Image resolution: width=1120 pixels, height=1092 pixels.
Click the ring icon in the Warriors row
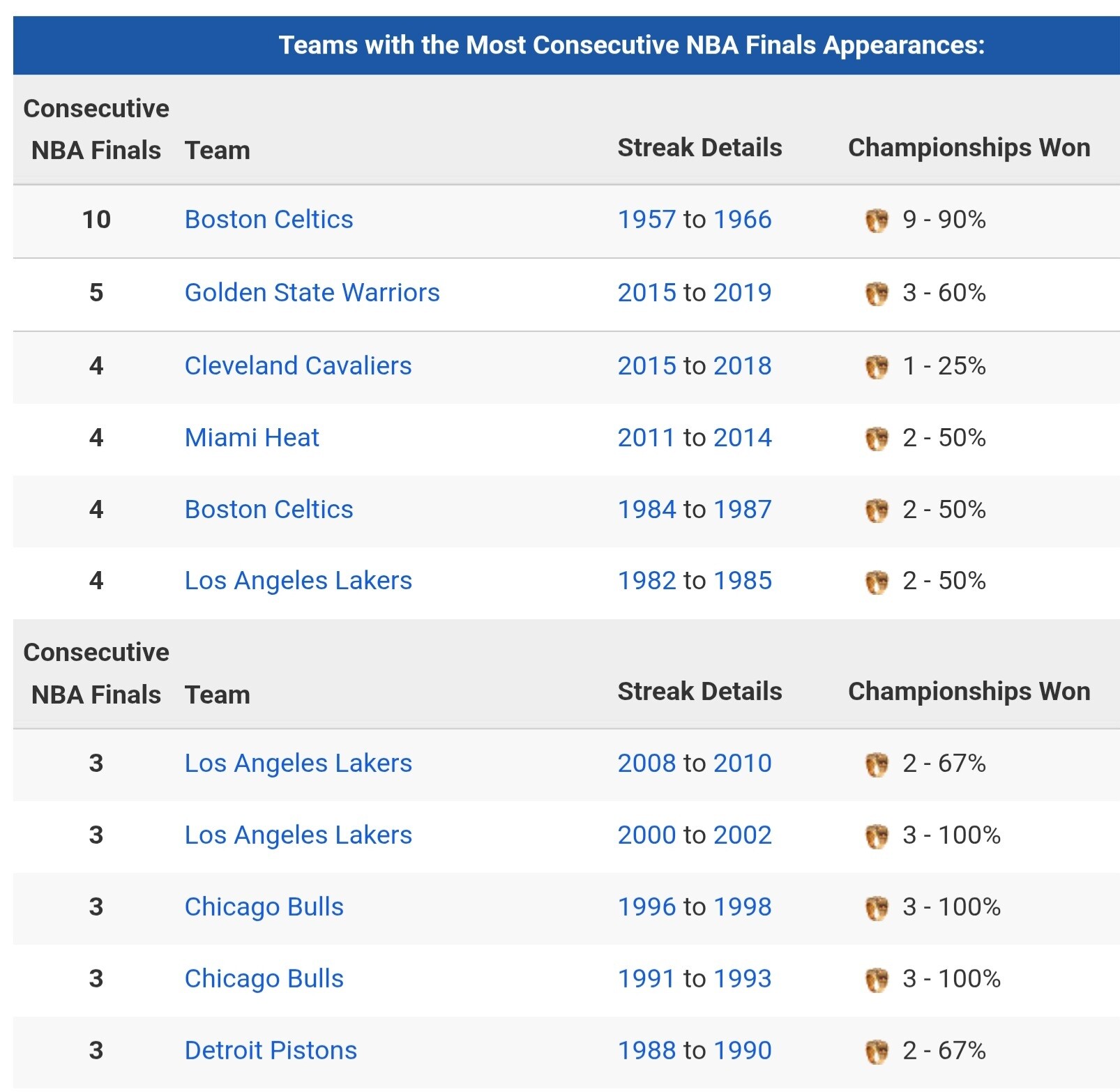pos(877,294)
